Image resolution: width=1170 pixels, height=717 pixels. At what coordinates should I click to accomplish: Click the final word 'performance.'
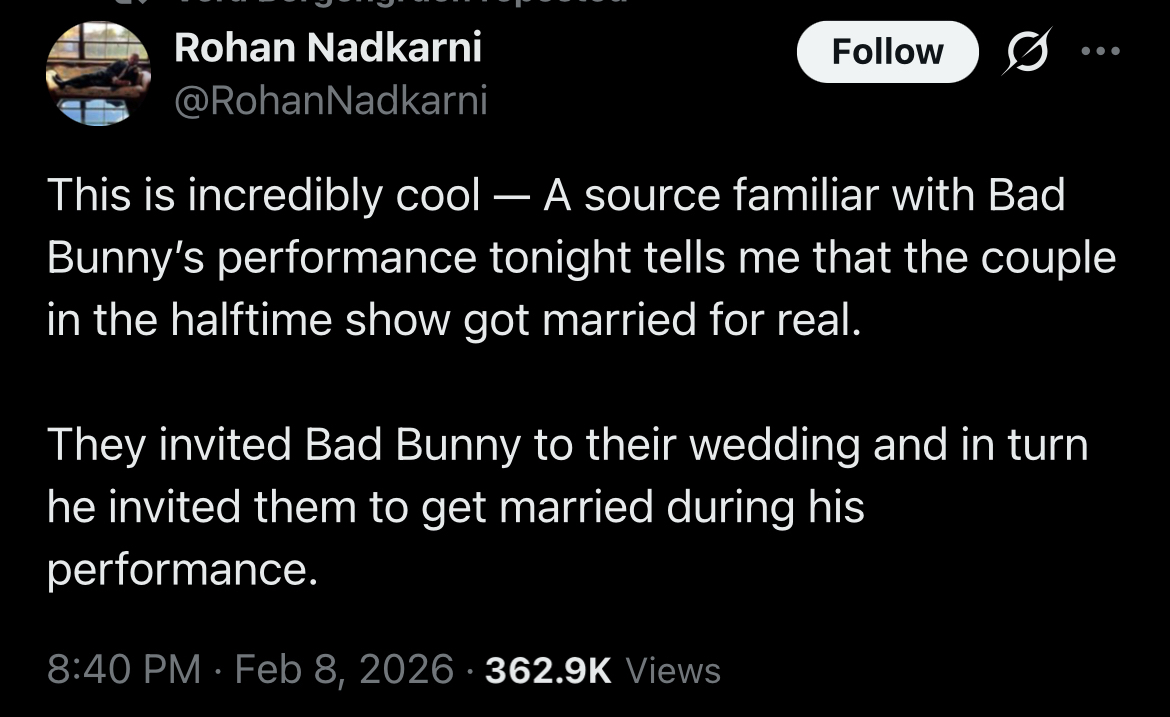click(x=182, y=568)
